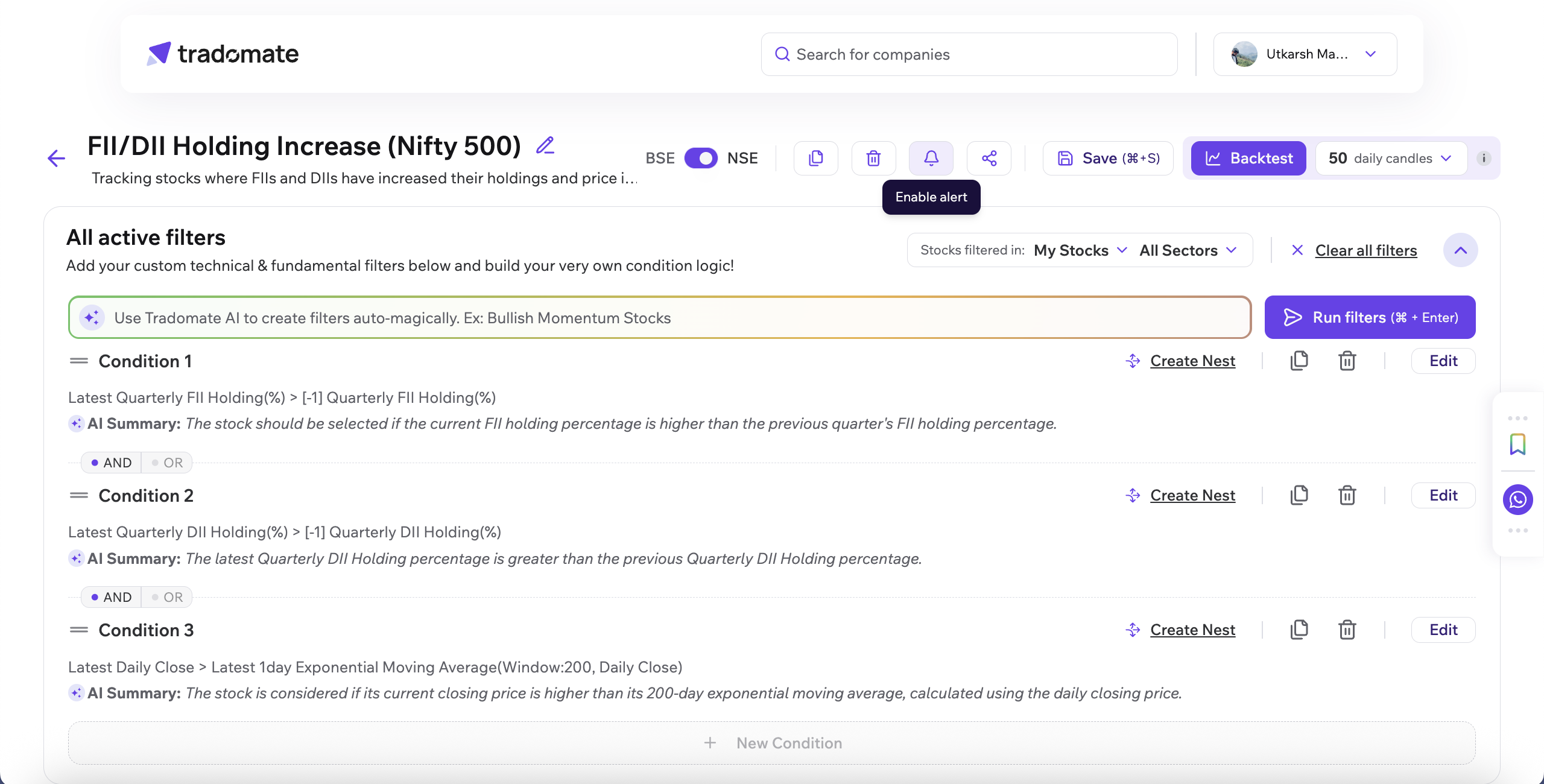Click the Enable alert bell icon

tap(931, 158)
